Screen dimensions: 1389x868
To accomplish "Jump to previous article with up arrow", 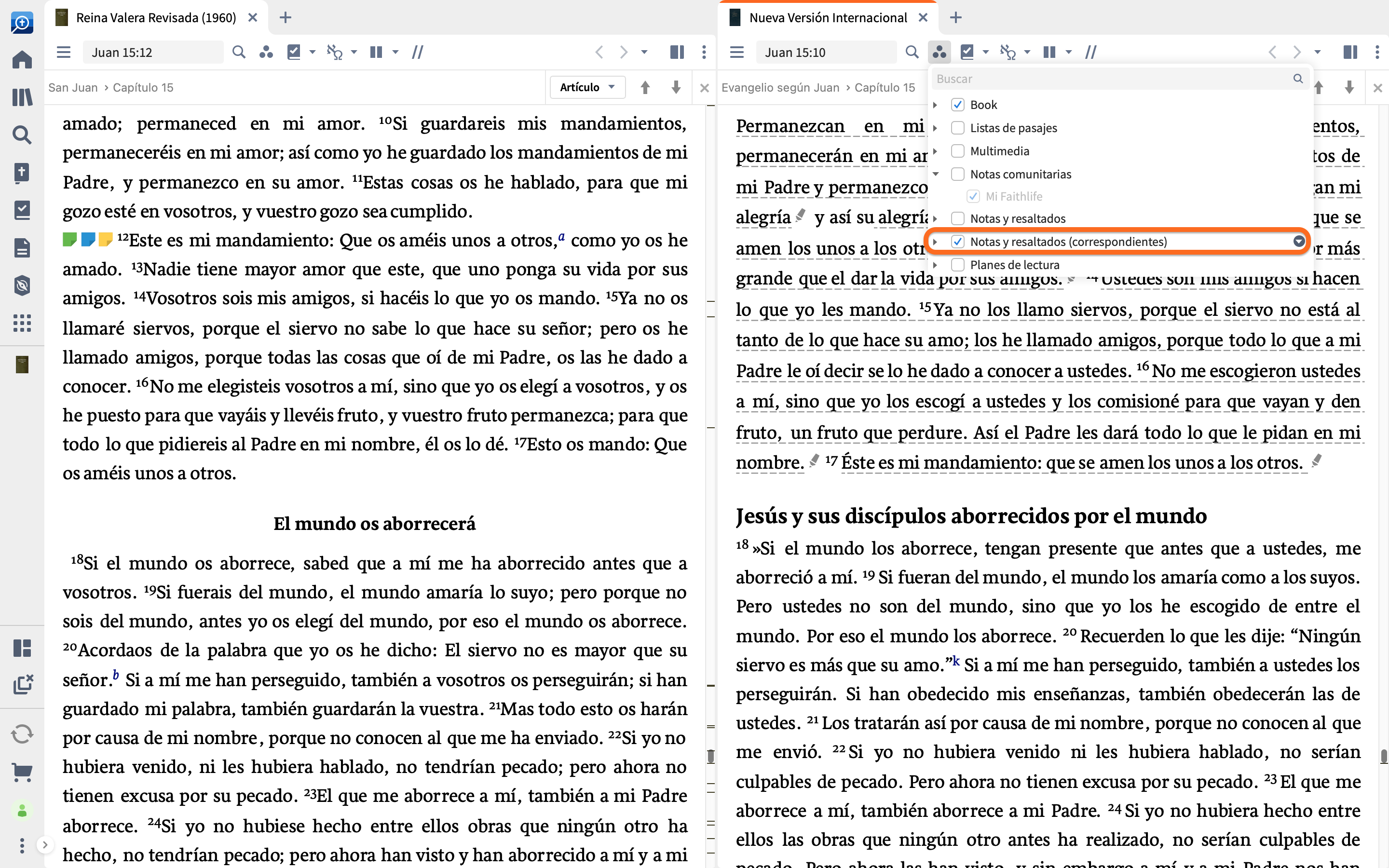I will click(x=645, y=87).
